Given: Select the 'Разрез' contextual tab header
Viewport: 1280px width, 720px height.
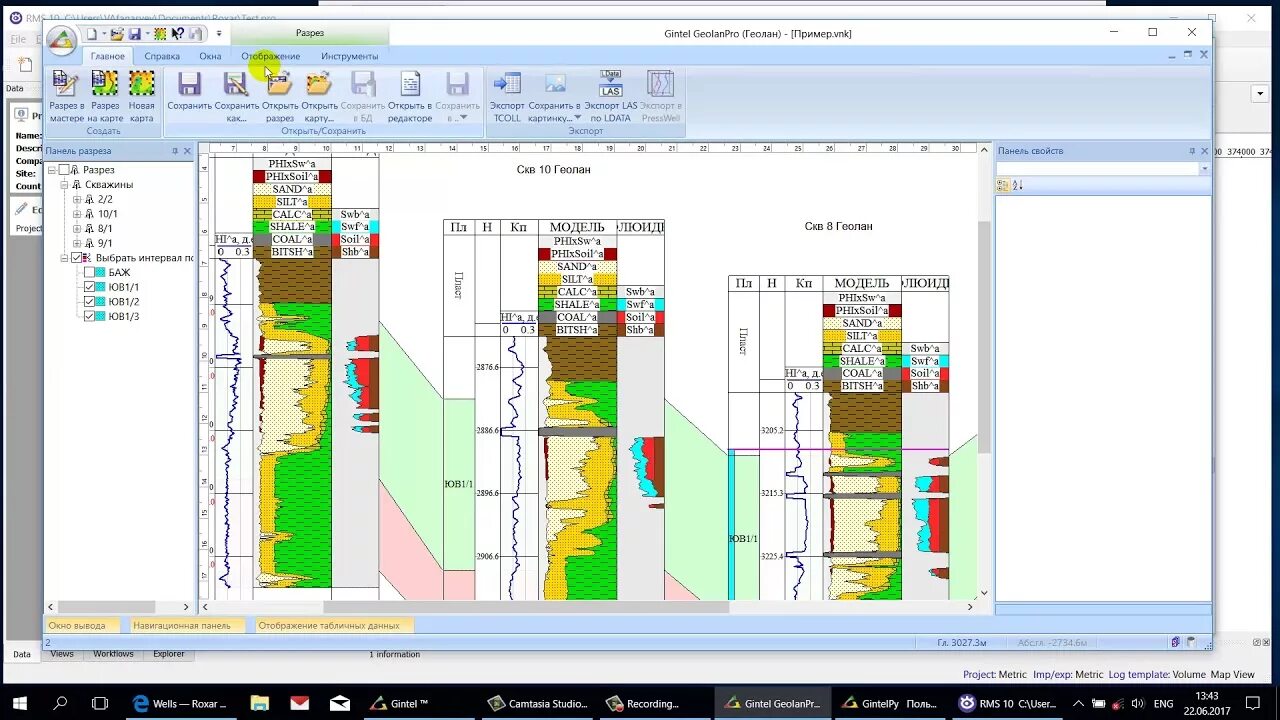Looking at the screenshot, I should pos(310,34).
